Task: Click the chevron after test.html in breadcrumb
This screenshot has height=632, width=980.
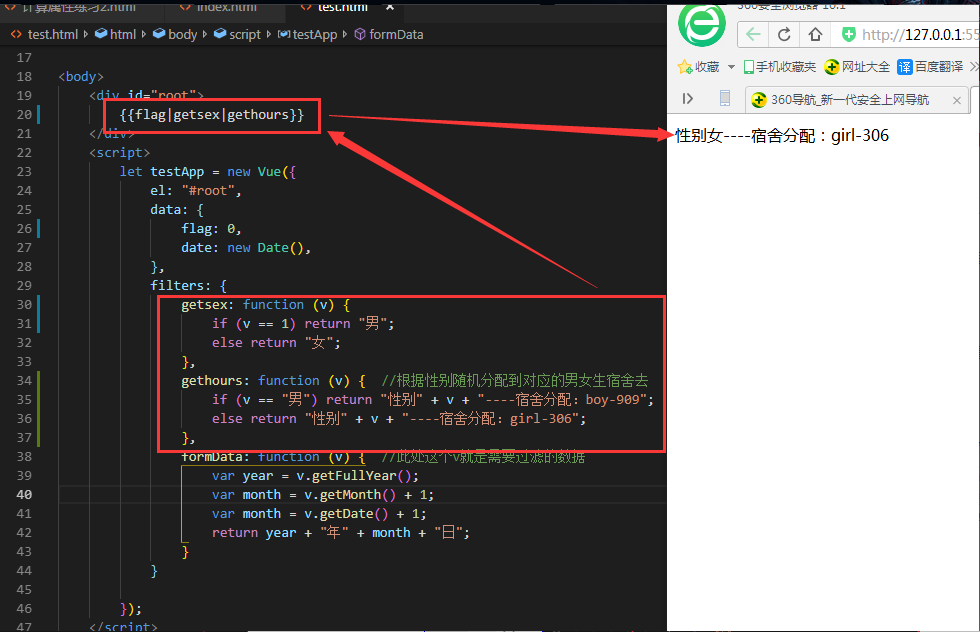Action: tap(86, 34)
